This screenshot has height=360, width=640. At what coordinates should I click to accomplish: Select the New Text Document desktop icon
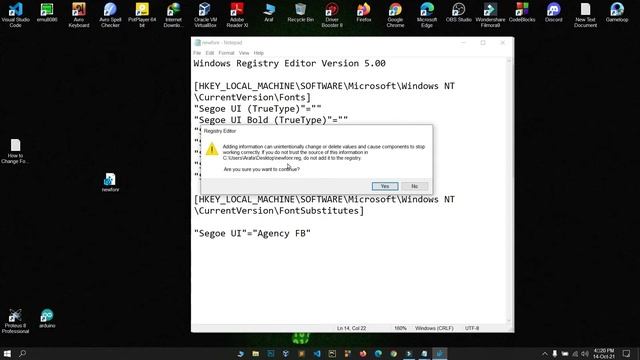click(x=585, y=14)
